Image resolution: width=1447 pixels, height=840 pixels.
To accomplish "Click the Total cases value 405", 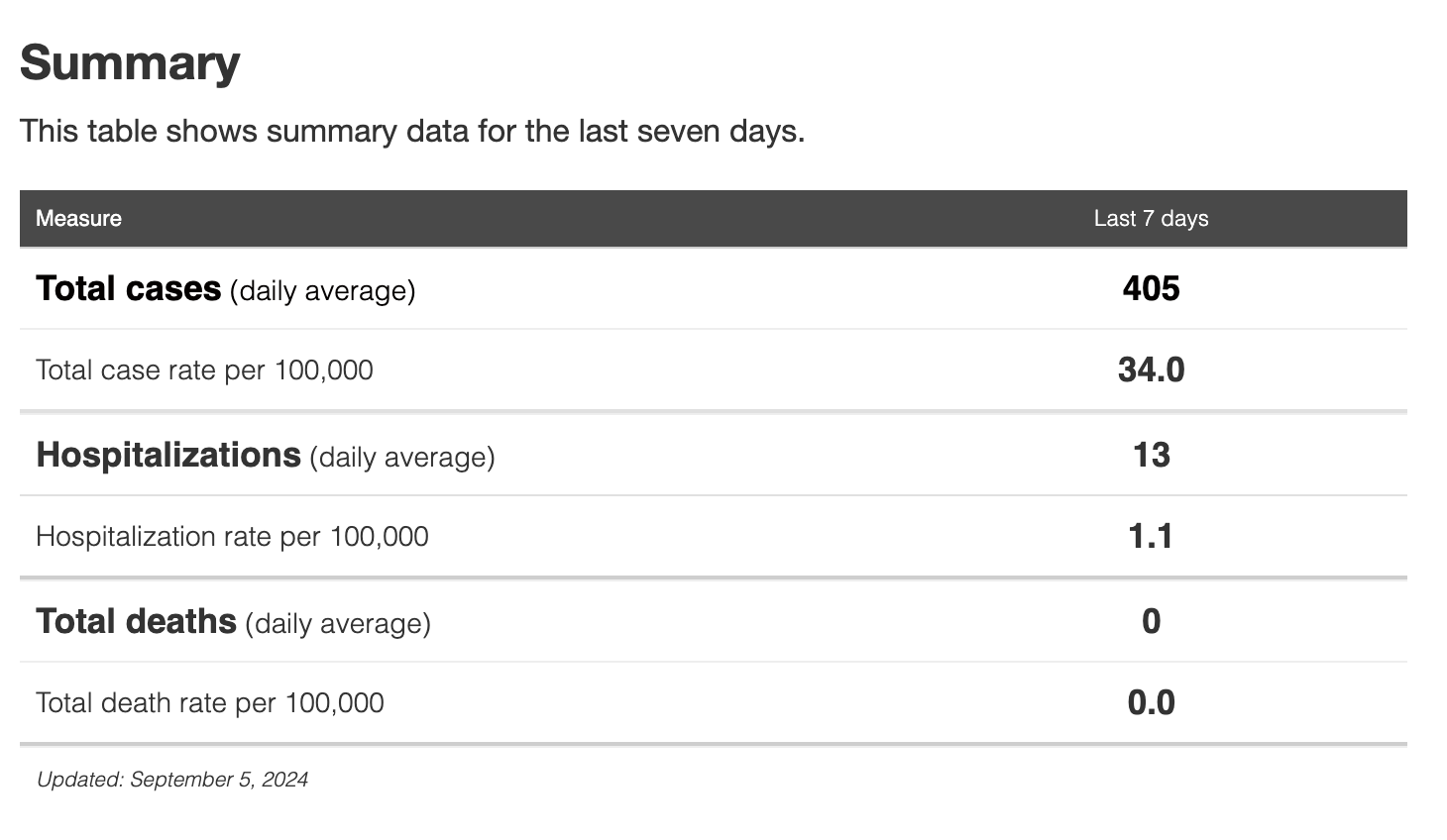I will (x=1151, y=289).
